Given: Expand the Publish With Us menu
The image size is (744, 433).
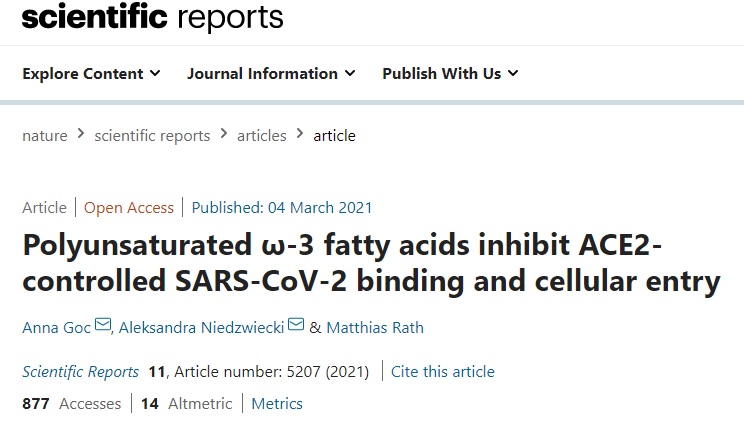Looking at the screenshot, I should pyautogui.click(x=450, y=73).
